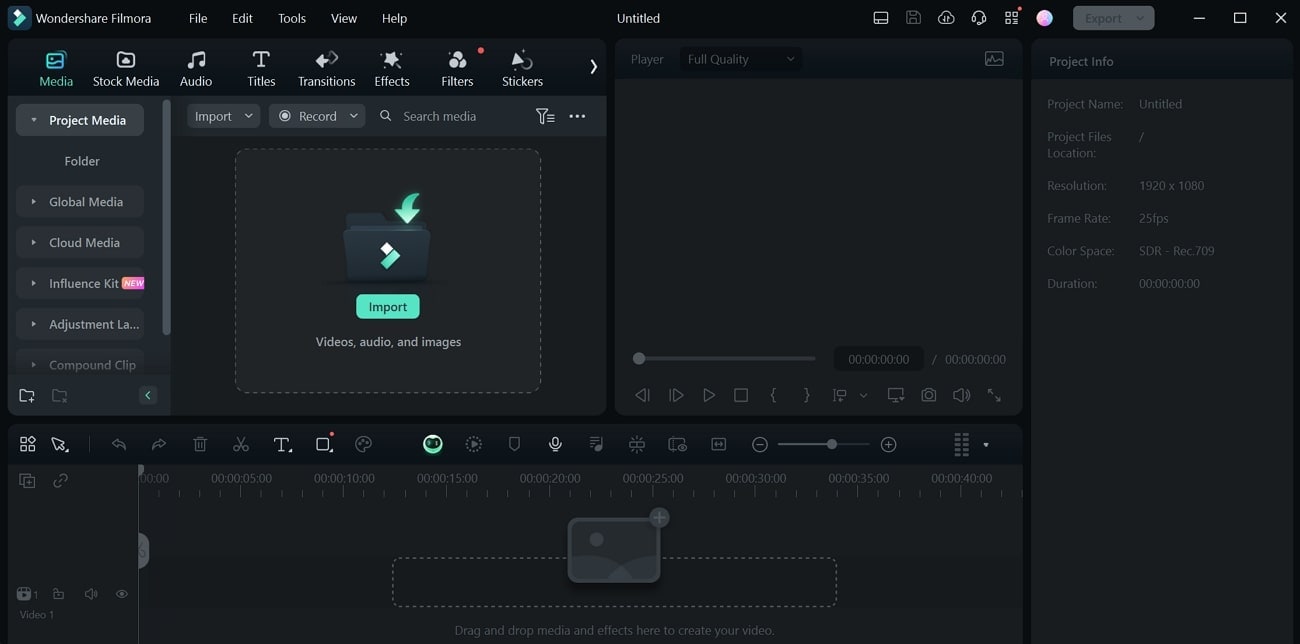Open the color palette icon above the timeline
This screenshot has width=1300, height=644.
tap(363, 443)
